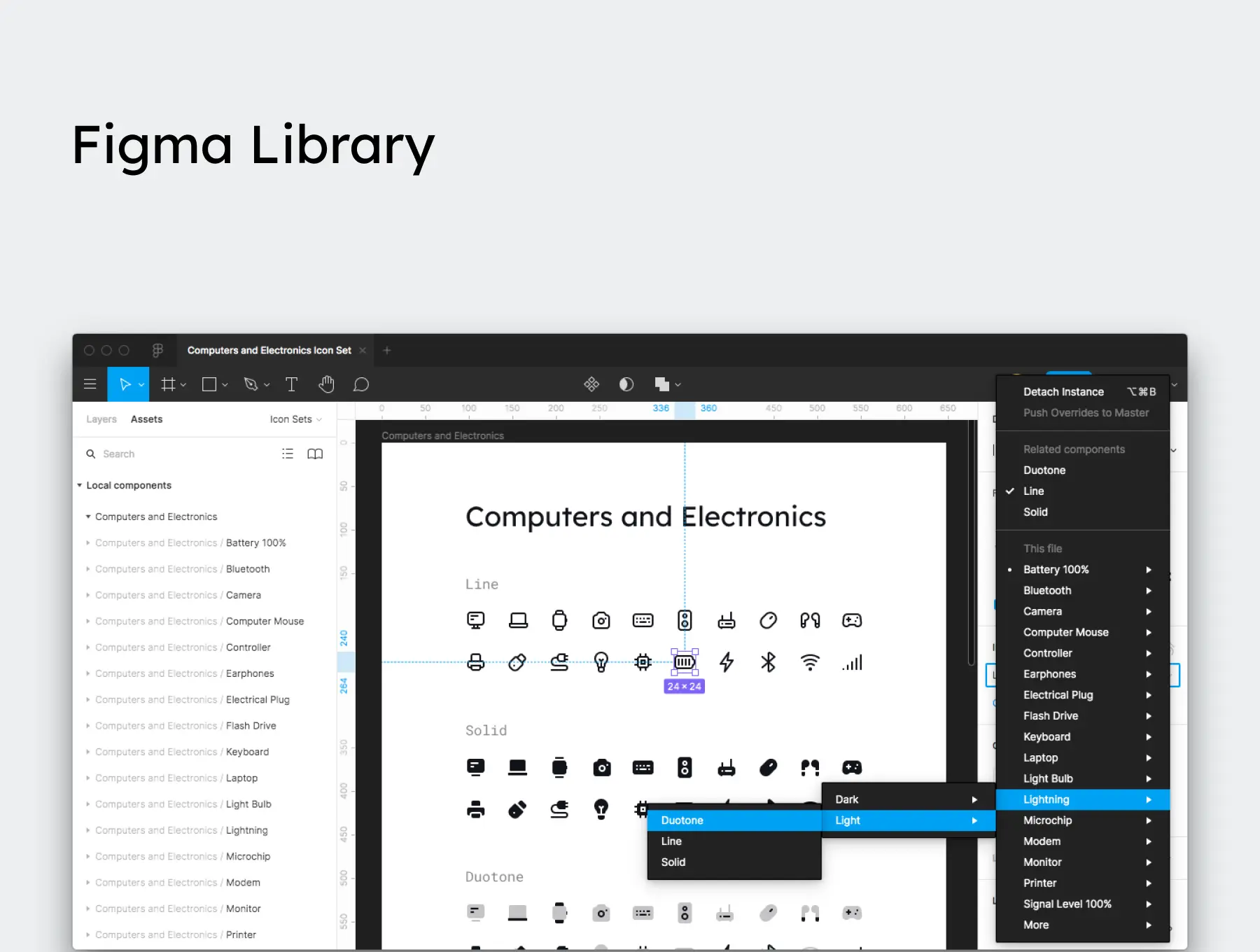Choose Line in the Light submenu
This screenshot has height=952, width=1260.
[734, 841]
